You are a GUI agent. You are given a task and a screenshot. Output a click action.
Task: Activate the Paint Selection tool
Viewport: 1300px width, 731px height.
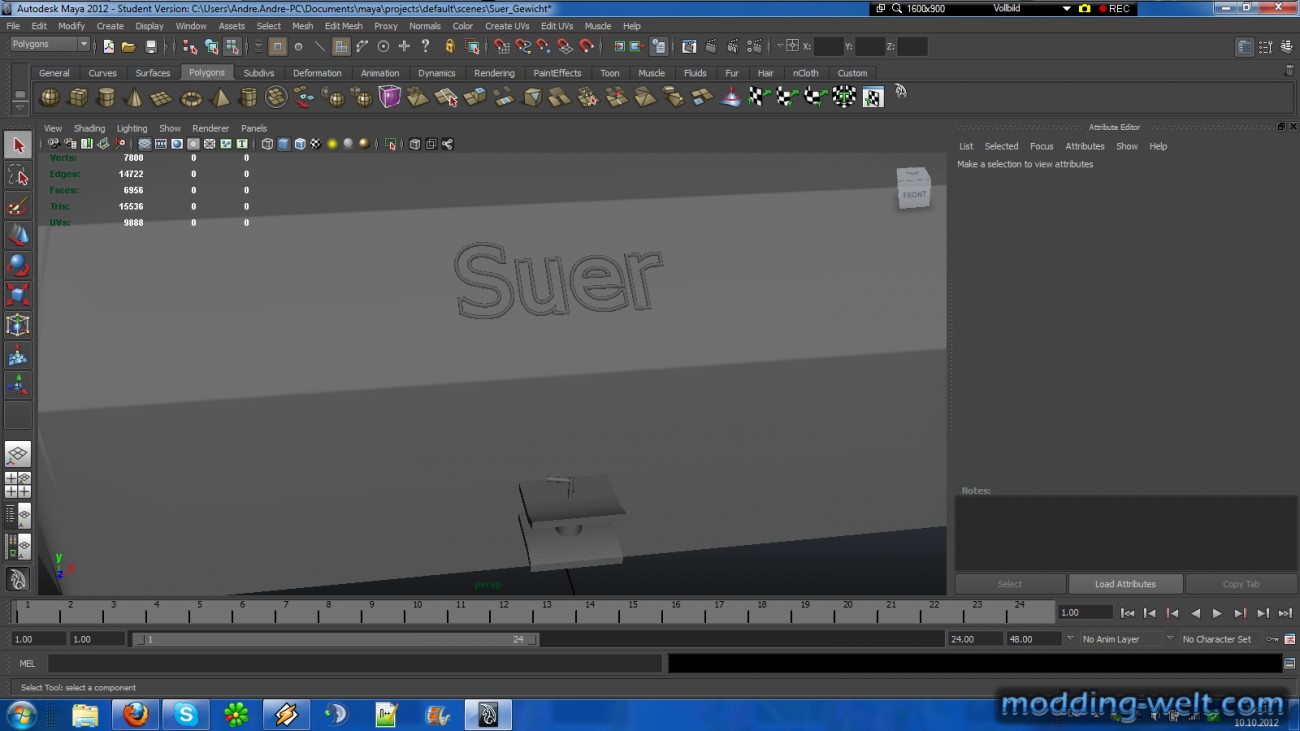pyautogui.click(x=18, y=206)
